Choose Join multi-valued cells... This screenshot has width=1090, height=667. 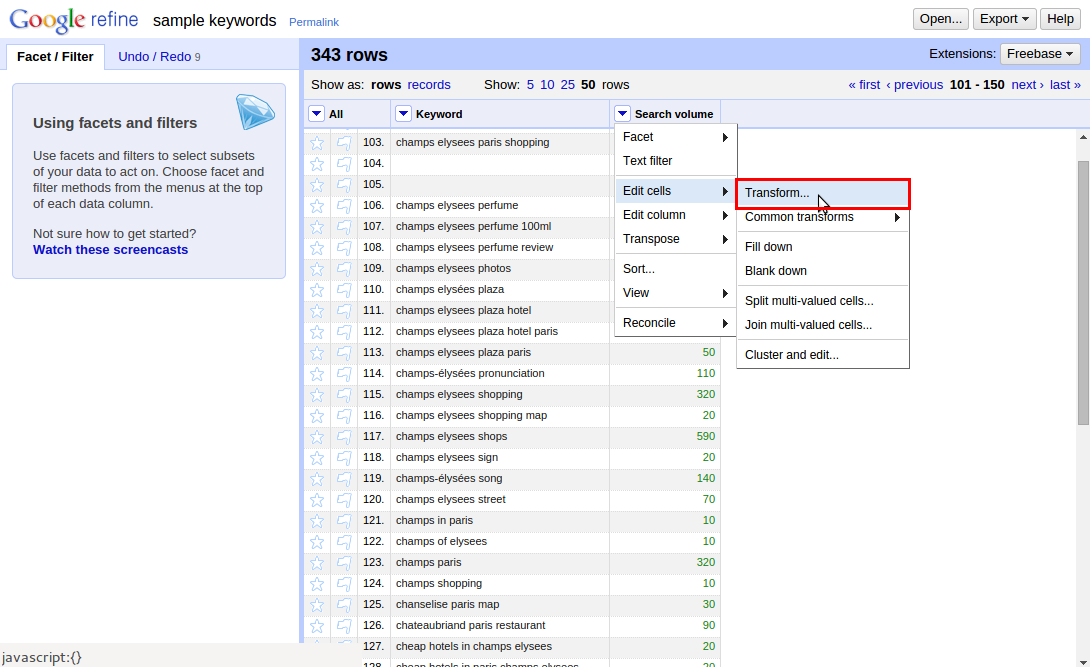pos(822,325)
